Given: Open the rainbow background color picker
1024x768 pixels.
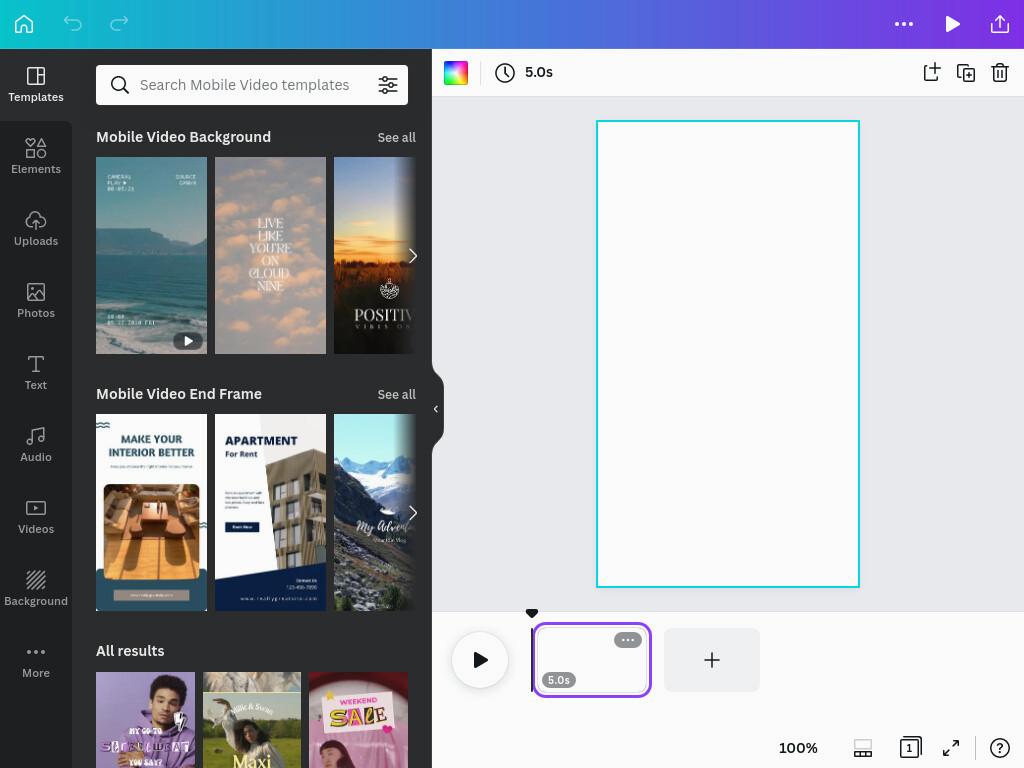Looking at the screenshot, I should 456,72.
